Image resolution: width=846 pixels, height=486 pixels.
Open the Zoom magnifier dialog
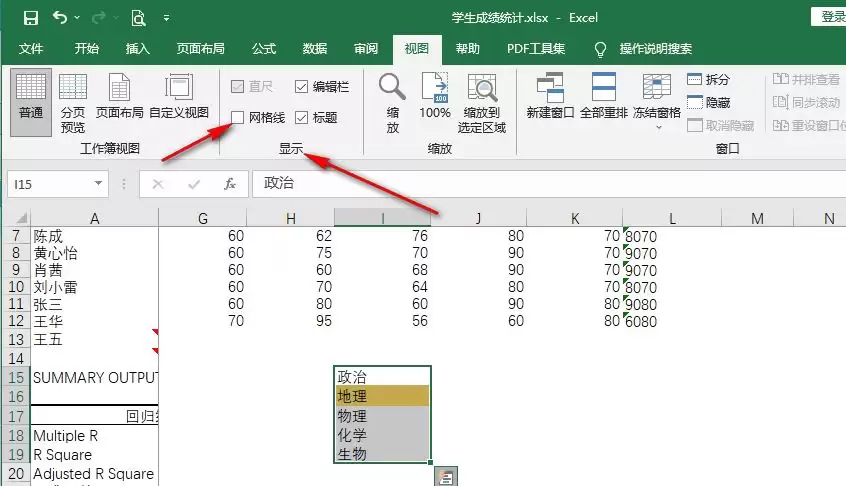point(392,103)
